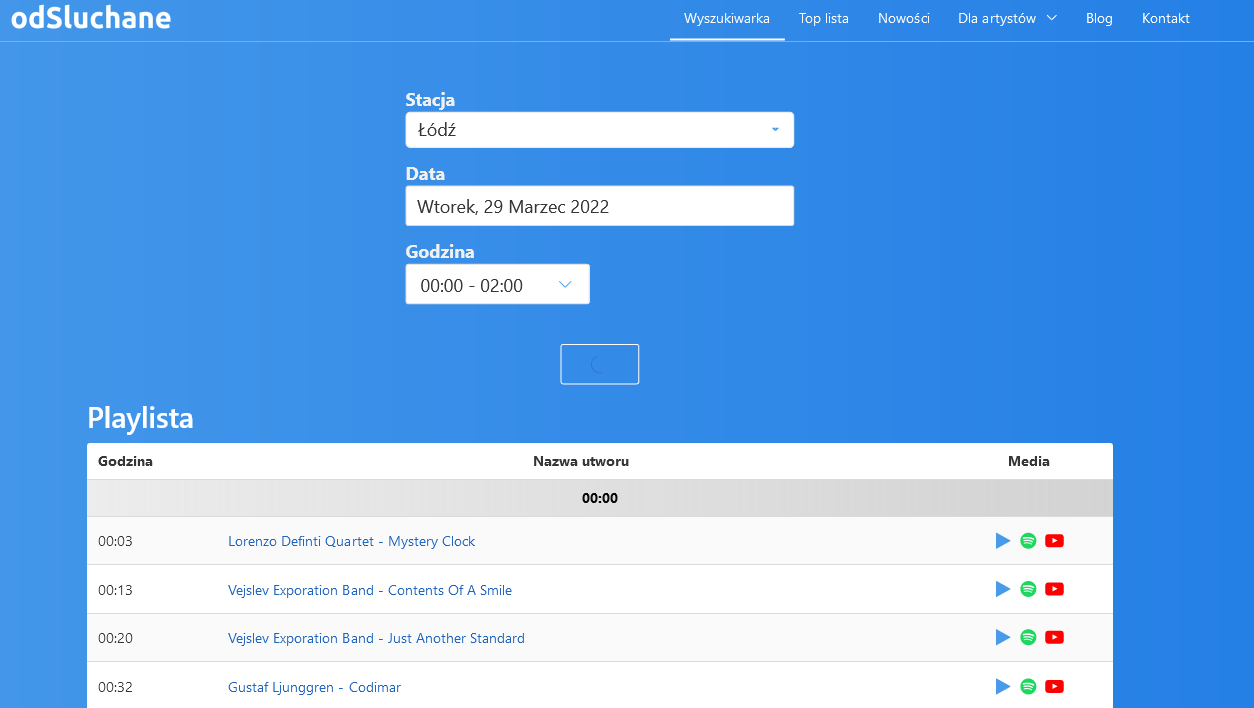Click the Nazwa utworu column header
1254x708 pixels.
[x=581, y=461]
